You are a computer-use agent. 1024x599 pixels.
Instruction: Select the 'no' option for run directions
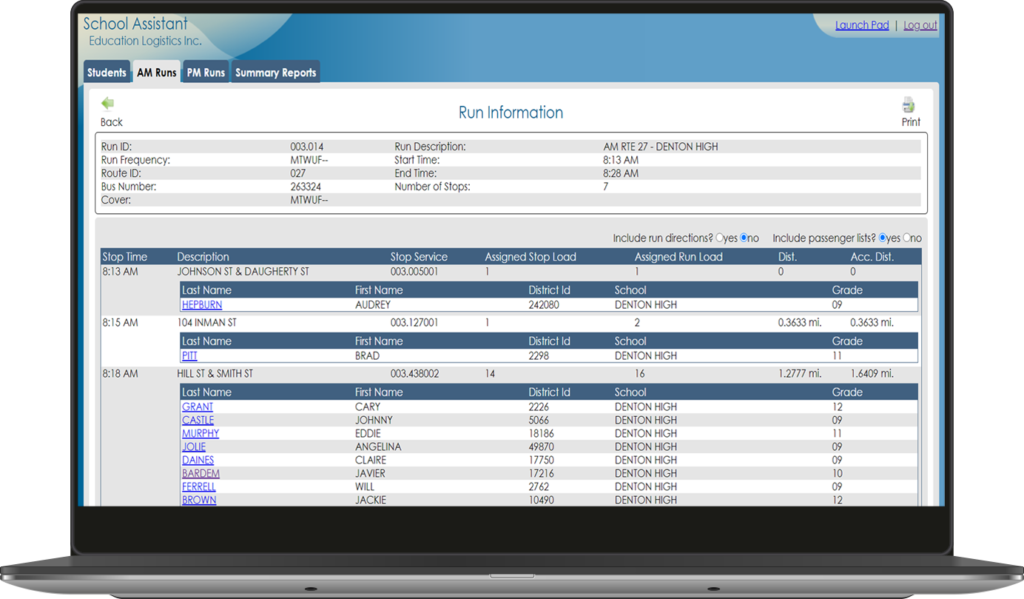pyautogui.click(x=744, y=238)
